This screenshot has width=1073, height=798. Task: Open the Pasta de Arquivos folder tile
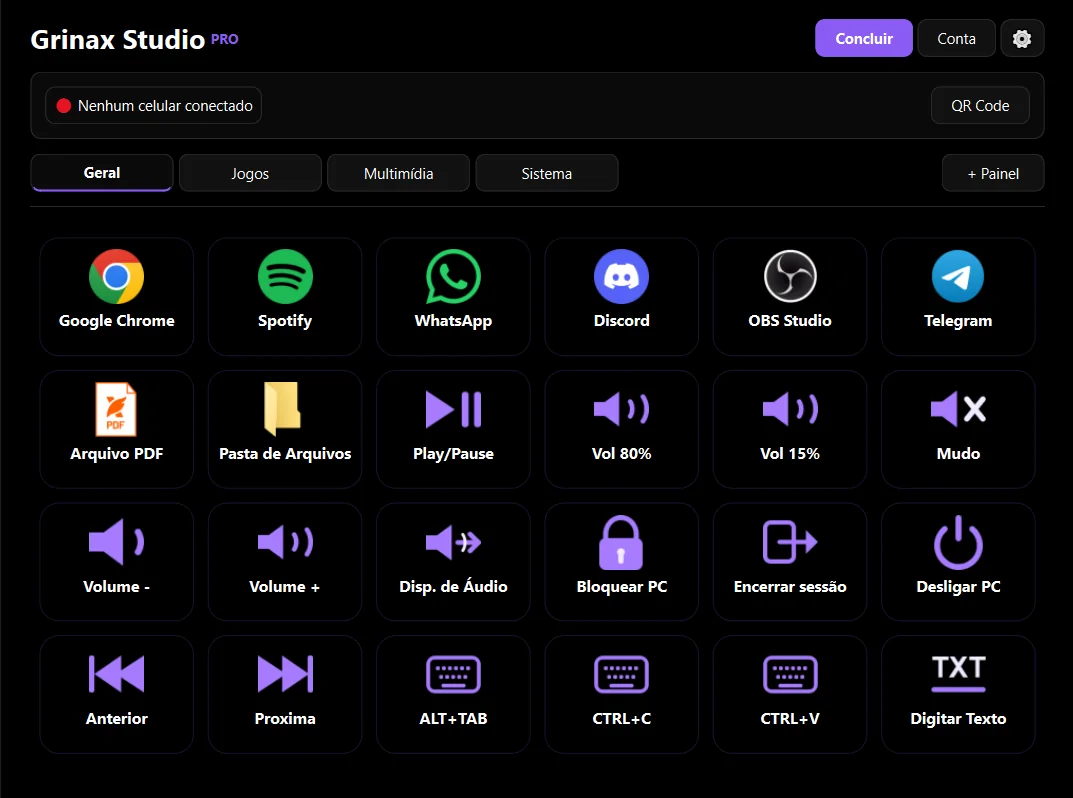pos(285,429)
